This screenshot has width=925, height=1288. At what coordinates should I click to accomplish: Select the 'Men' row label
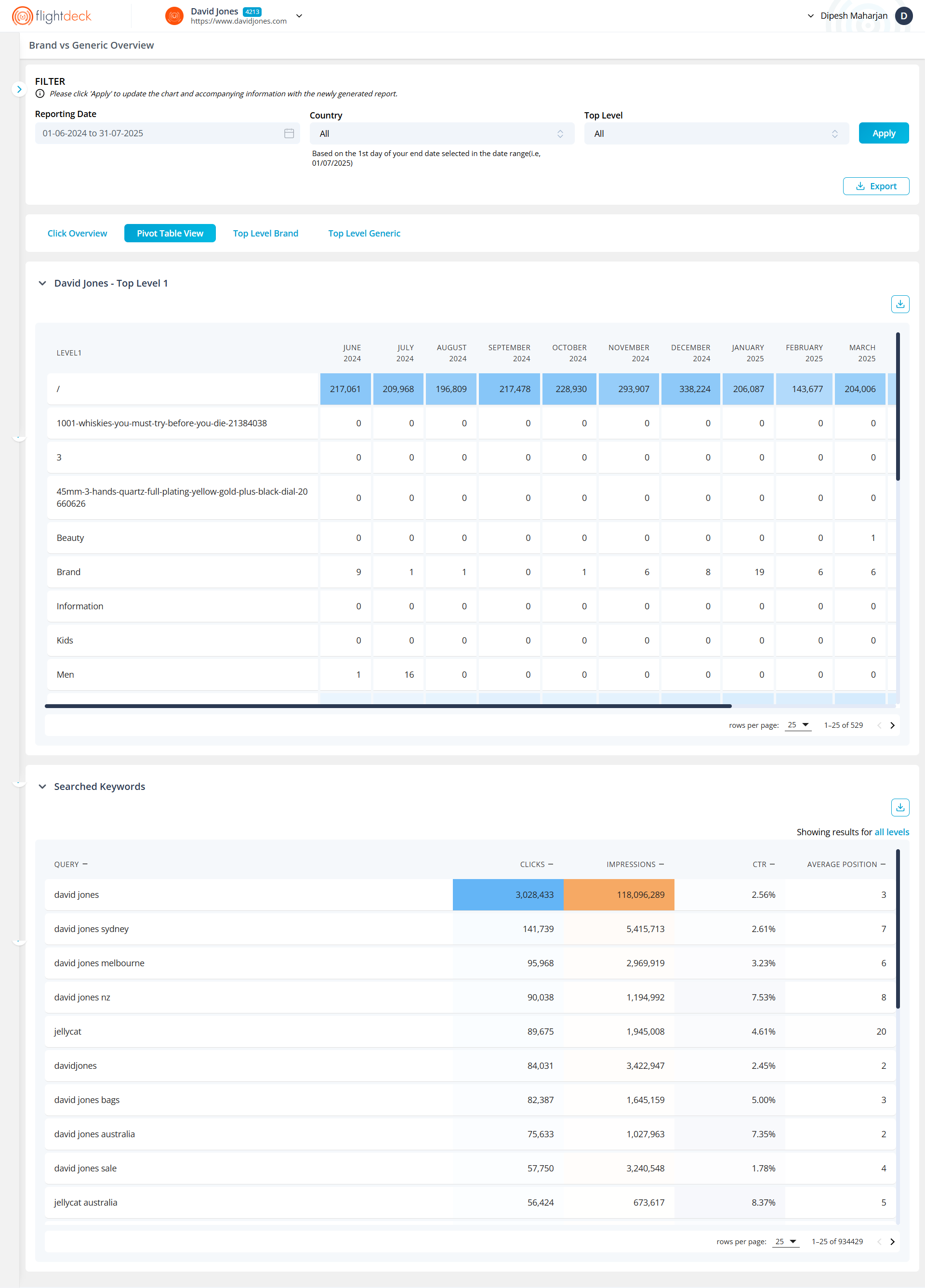point(66,675)
